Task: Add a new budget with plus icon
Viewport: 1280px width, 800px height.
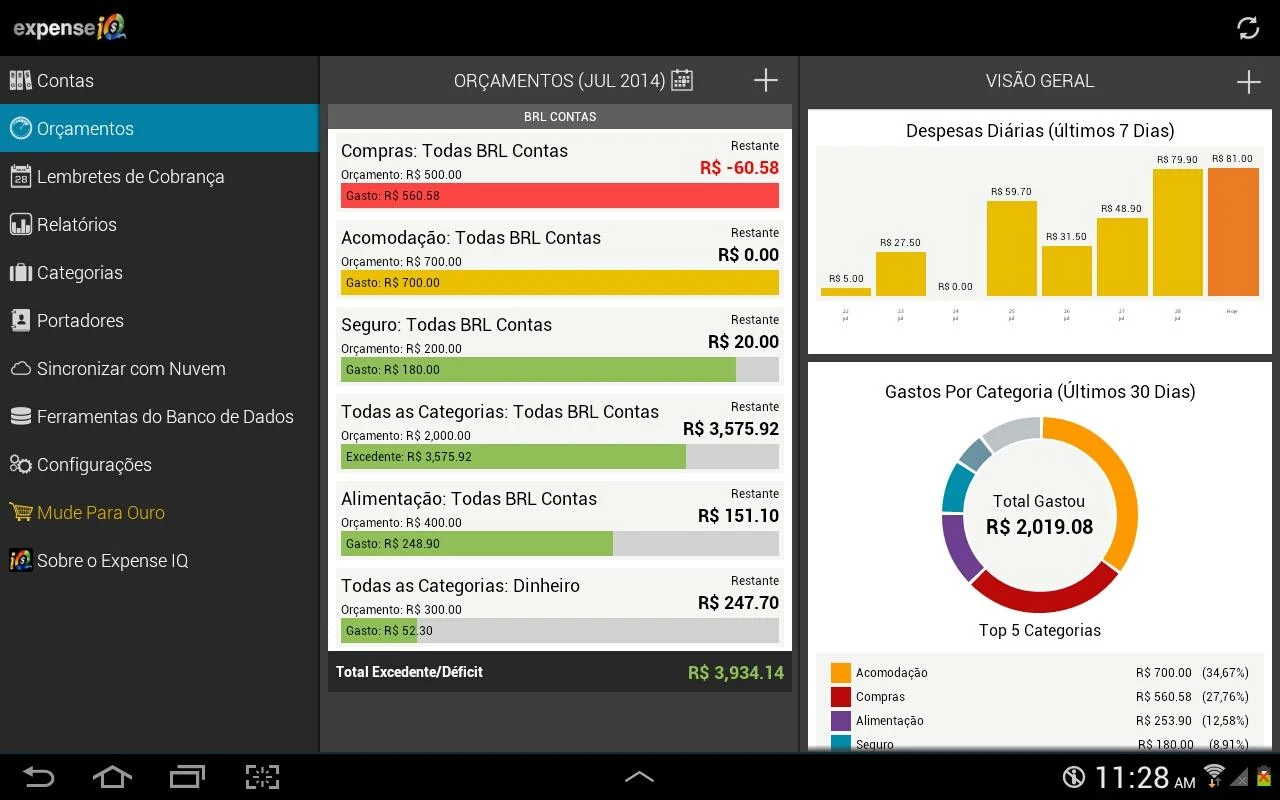Action: coord(766,80)
